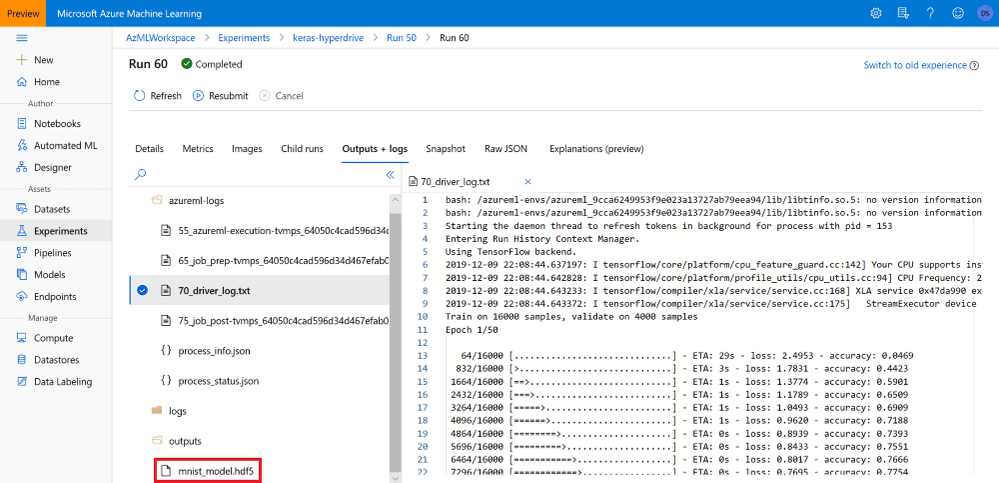Click the file tree scrollbar up arrow

click(396, 199)
